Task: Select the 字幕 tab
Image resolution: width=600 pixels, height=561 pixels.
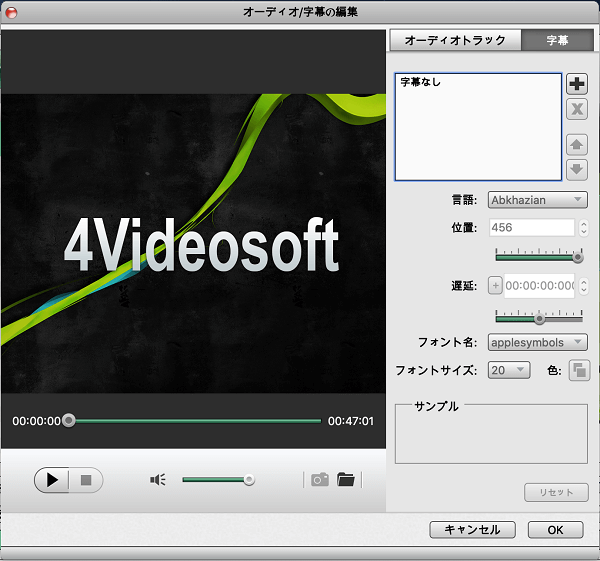Action: tap(557, 41)
